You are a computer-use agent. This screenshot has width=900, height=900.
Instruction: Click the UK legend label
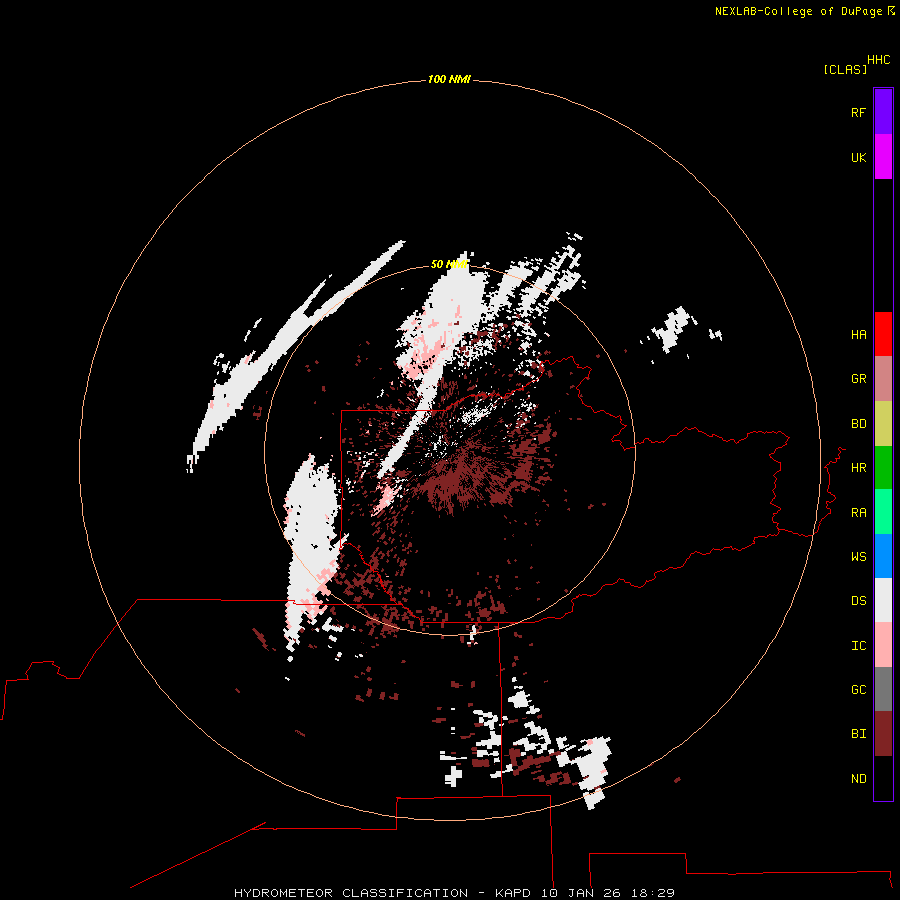858,157
